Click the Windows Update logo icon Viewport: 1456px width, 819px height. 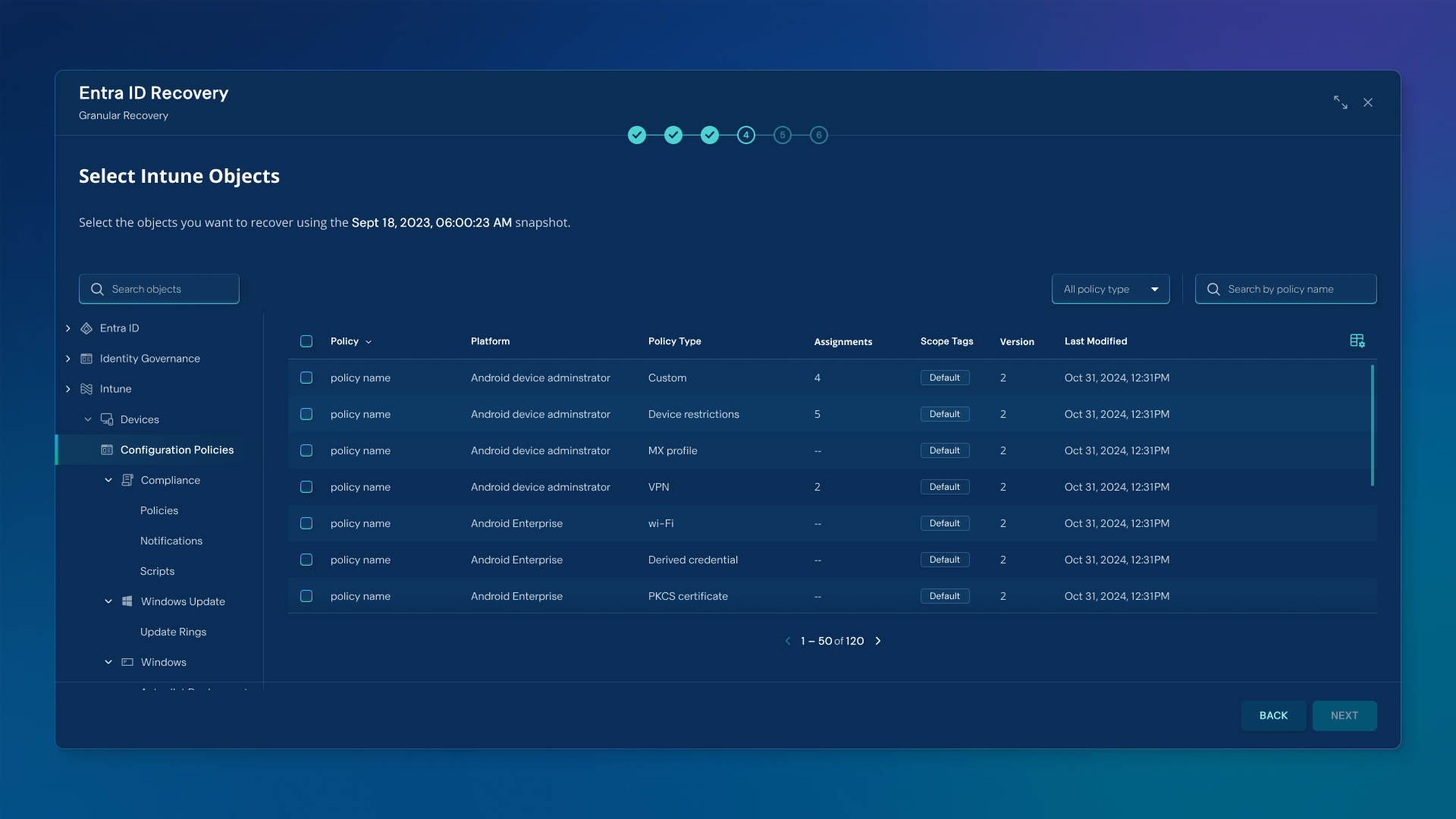(127, 601)
